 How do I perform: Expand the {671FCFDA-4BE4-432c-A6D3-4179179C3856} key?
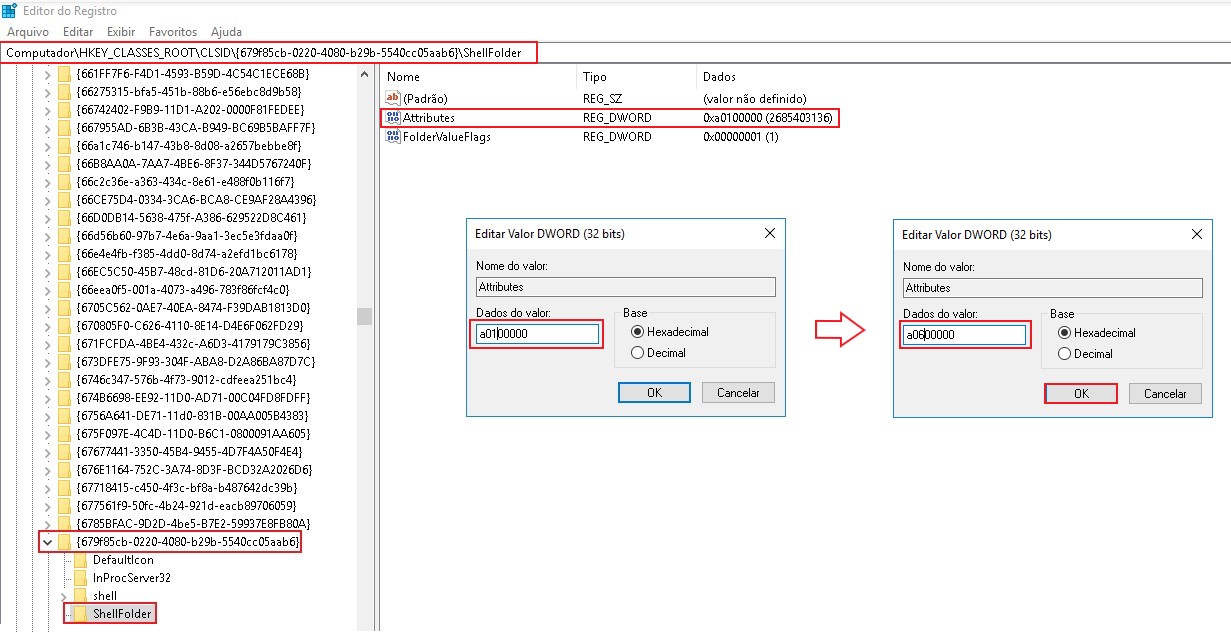tap(47, 344)
